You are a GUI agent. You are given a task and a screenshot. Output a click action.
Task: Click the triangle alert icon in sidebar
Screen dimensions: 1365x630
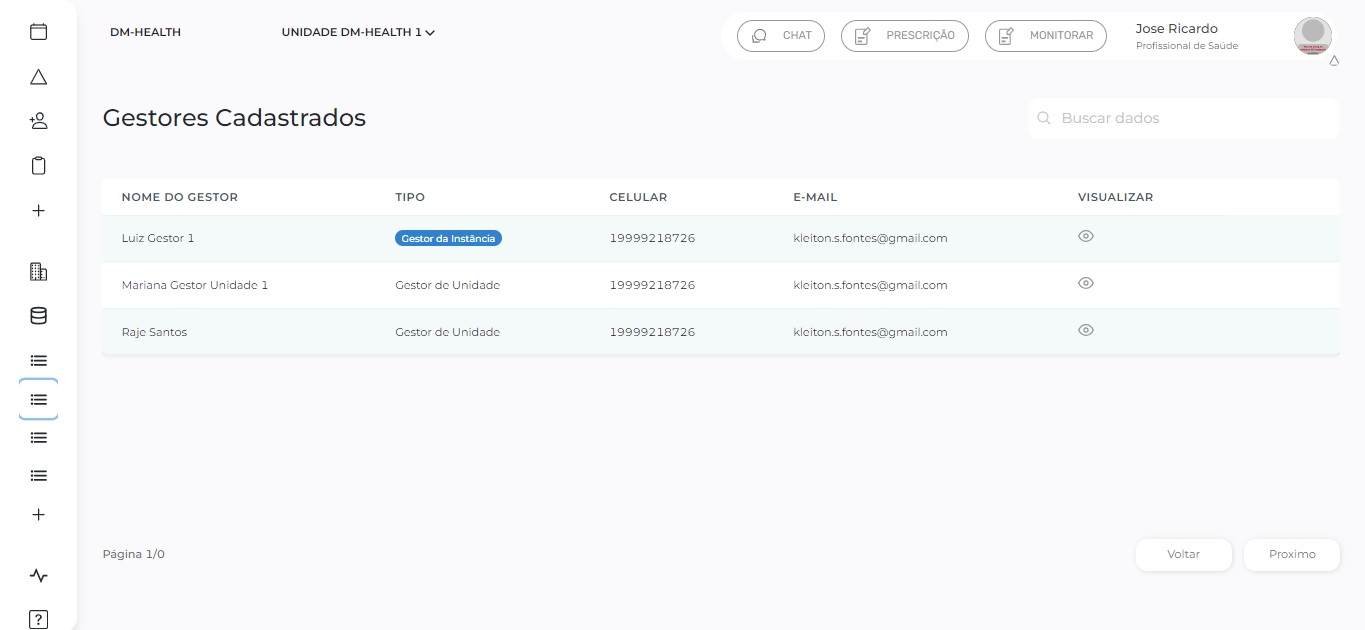tap(38, 77)
